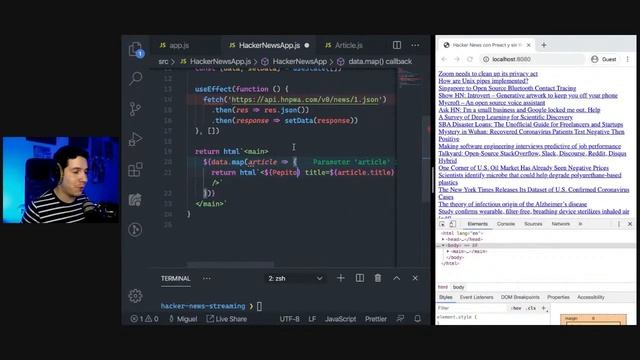
Task: Open 'Singapore to Open Source Bluetooth Contact Tracing' link
Action: (507, 88)
